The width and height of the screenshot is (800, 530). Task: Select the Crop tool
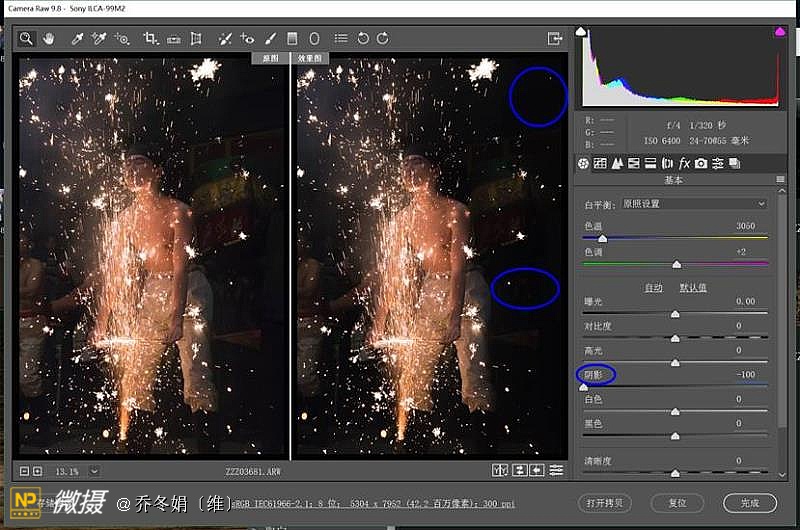click(x=151, y=38)
